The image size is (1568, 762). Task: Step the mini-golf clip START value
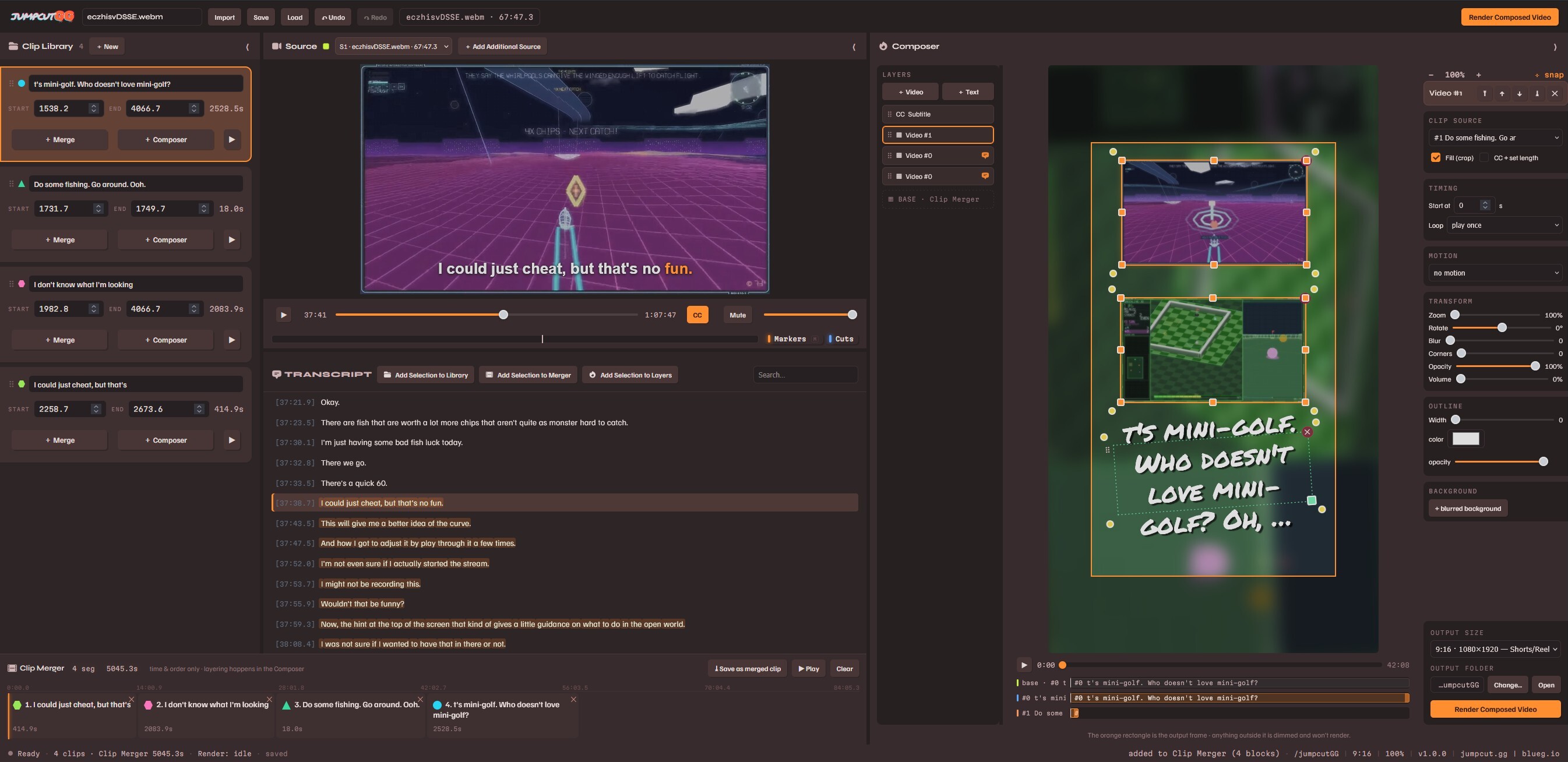tap(94, 108)
